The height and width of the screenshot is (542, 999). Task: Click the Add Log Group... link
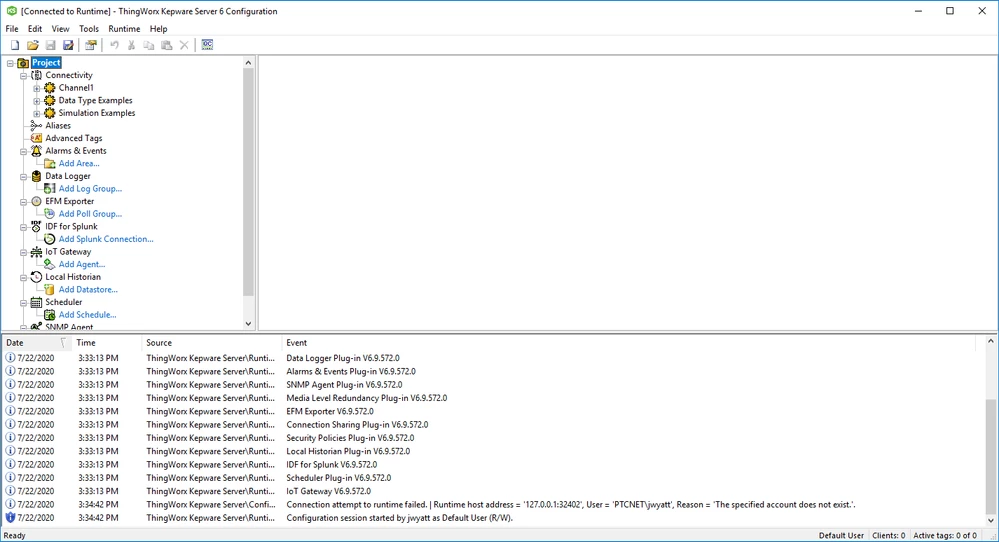90,189
